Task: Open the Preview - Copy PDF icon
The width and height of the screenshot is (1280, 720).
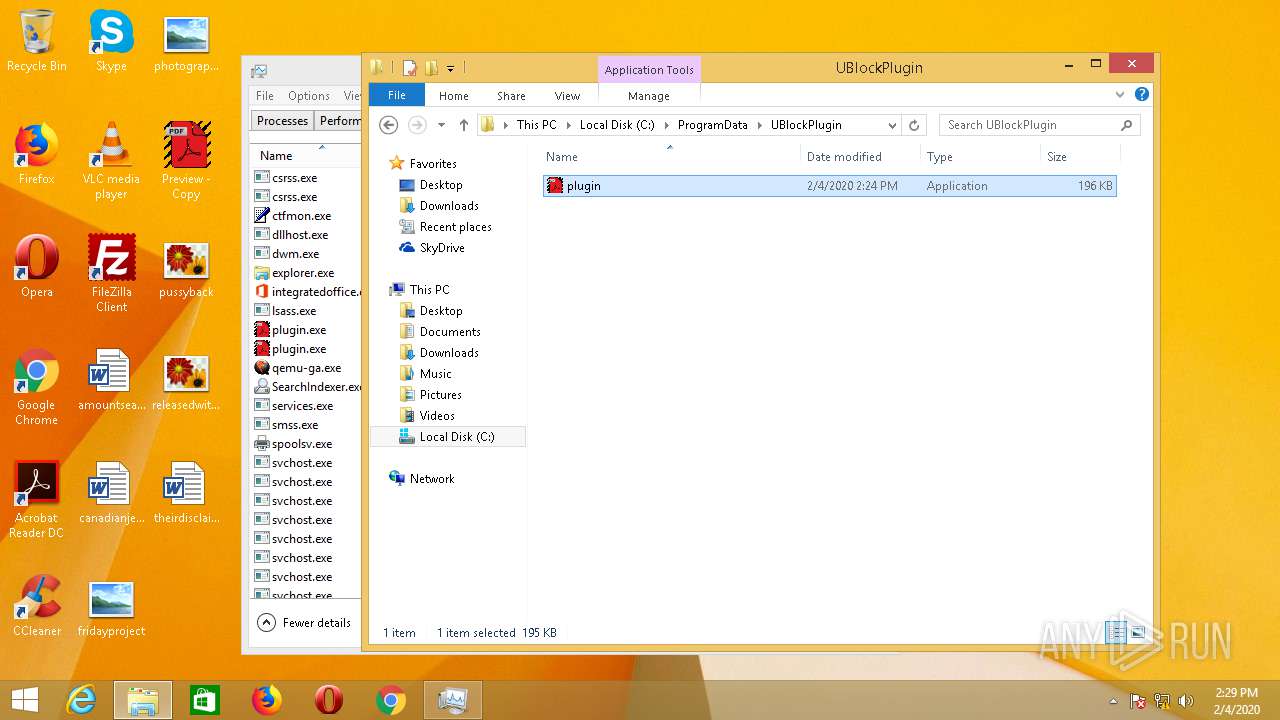Action: (x=186, y=160)
